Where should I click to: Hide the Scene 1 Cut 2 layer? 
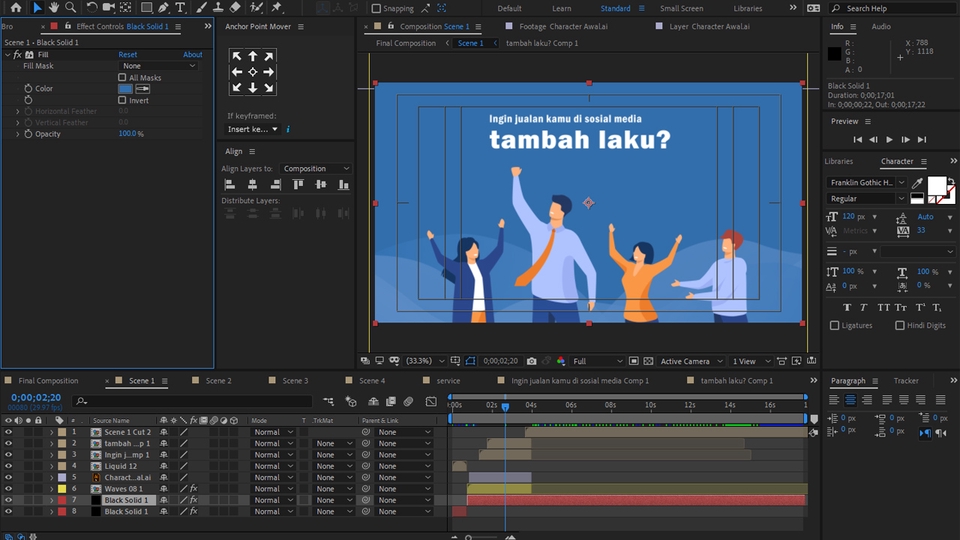(8, 432)
